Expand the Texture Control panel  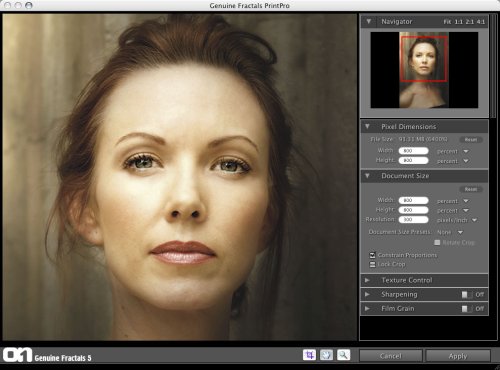[x=367, y=280]
